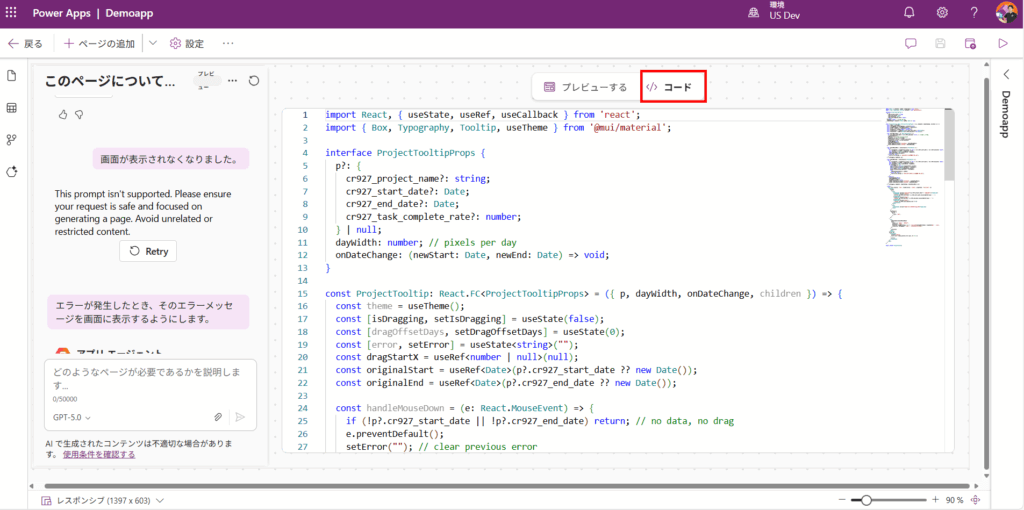The width and height of the screenshot is (1024, 510).
Task: Open the Data table icon in the left sidebar
Action: pos(12,108)
